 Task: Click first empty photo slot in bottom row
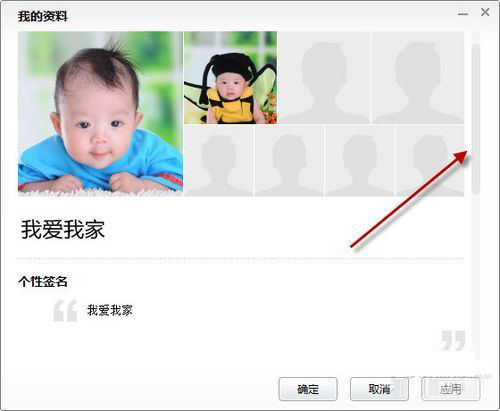point(219,160)
